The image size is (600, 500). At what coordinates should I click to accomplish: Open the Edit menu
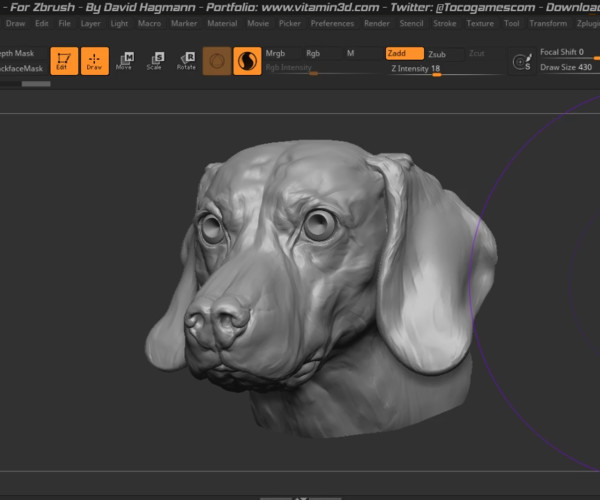coord(42,23)
